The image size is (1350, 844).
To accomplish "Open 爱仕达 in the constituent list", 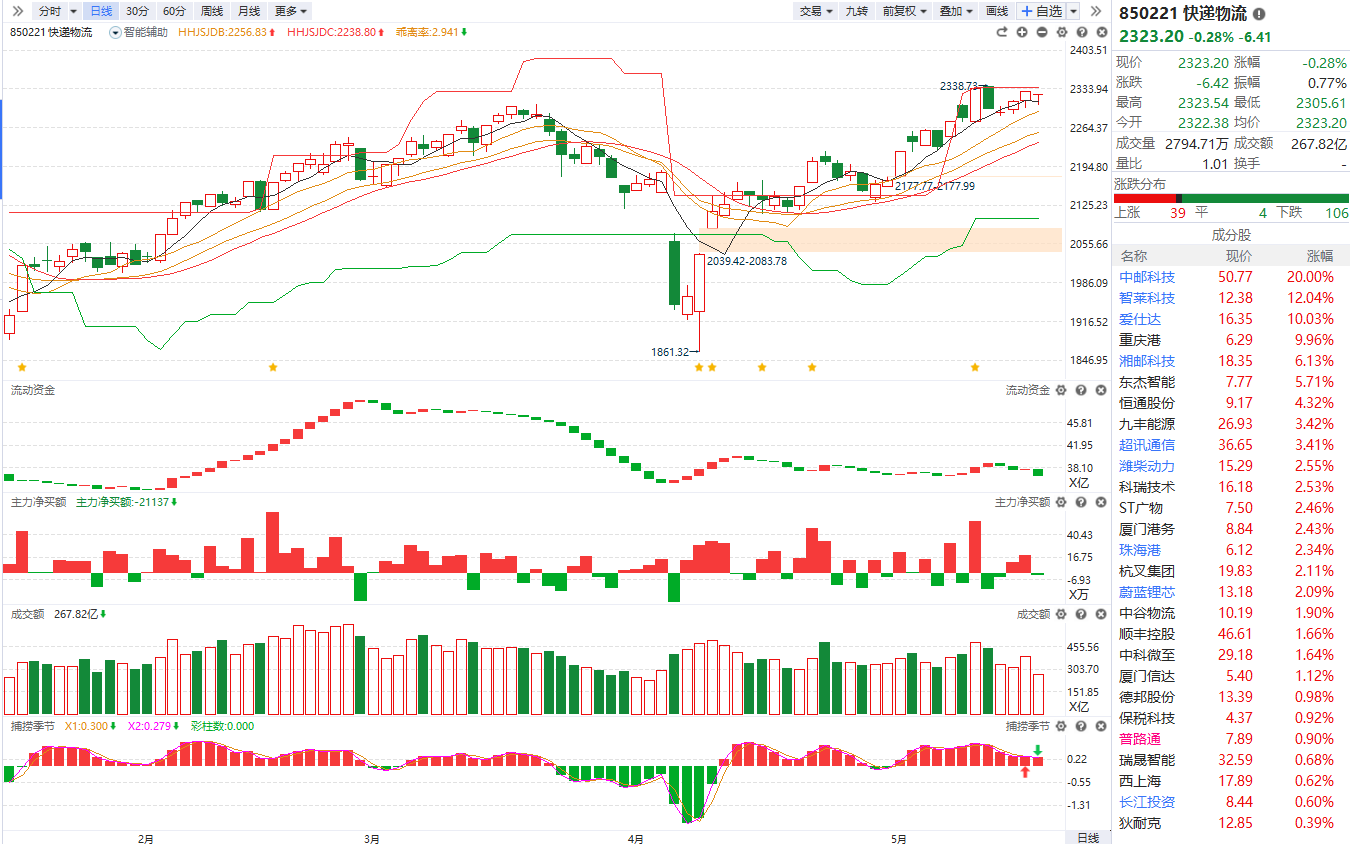I will (1140, 319).
